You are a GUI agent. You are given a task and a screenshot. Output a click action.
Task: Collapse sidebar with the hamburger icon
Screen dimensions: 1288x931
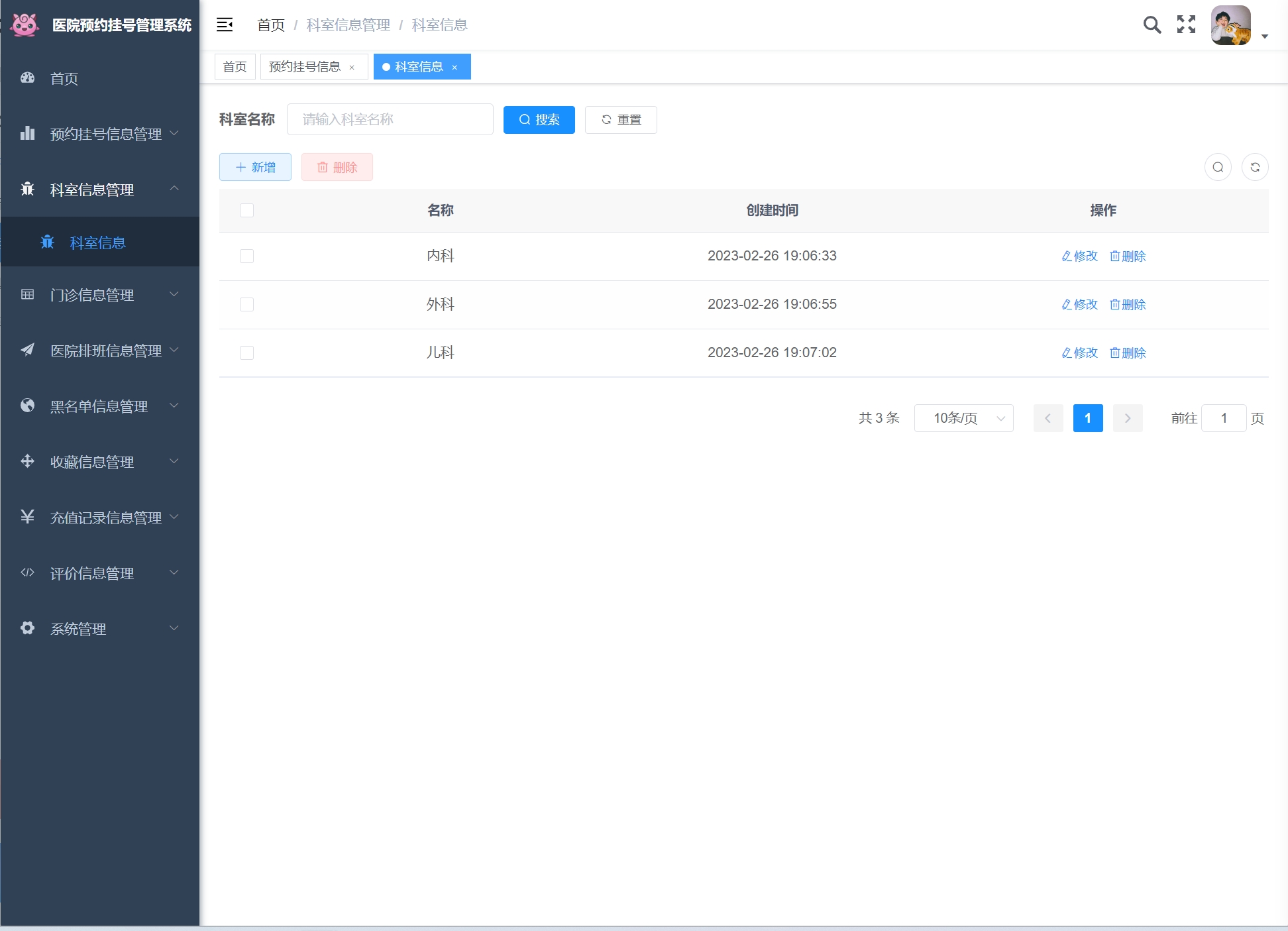coord(225,25)
